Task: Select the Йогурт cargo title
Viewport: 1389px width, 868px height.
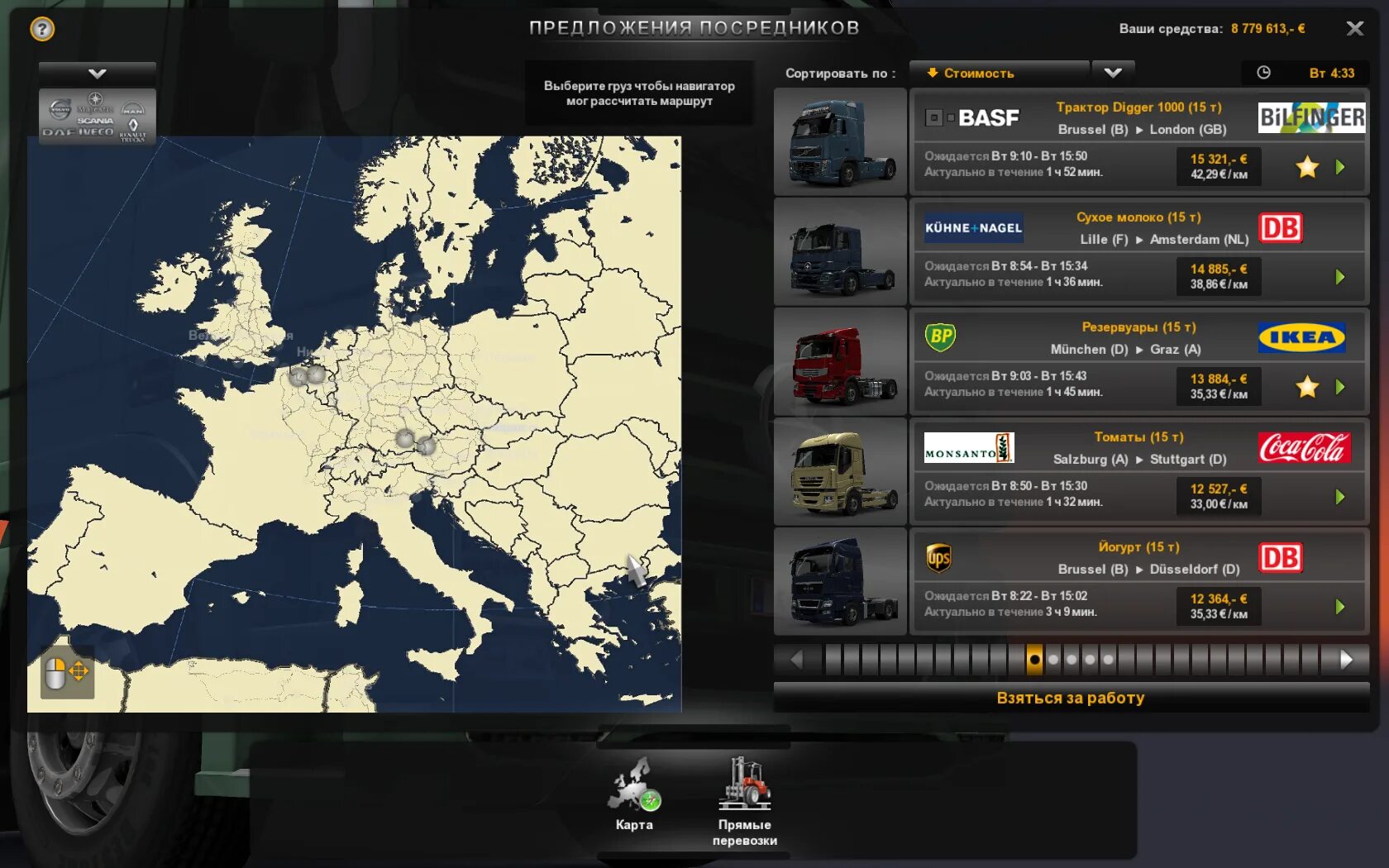Action: tap(1138, 547)
